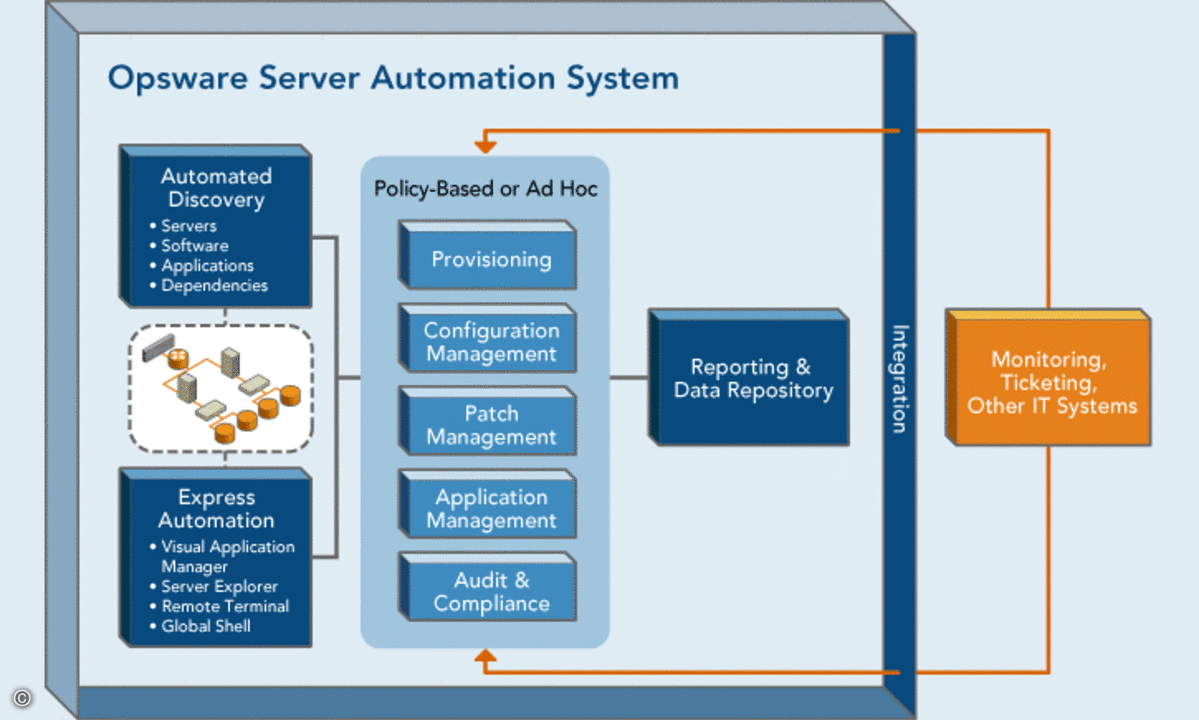Click the Patch Management box
The image size is (1199, 720).
pos(488,421)
